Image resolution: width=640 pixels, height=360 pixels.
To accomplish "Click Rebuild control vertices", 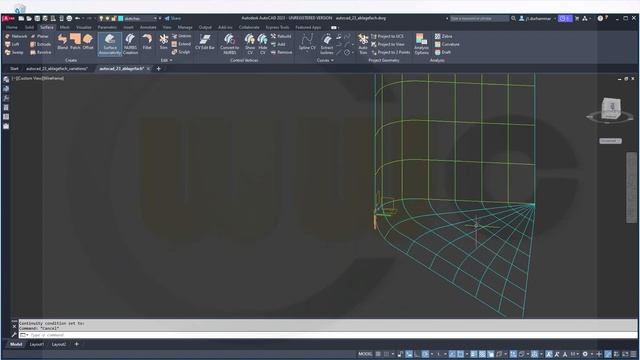I will [x=281, y=36].
